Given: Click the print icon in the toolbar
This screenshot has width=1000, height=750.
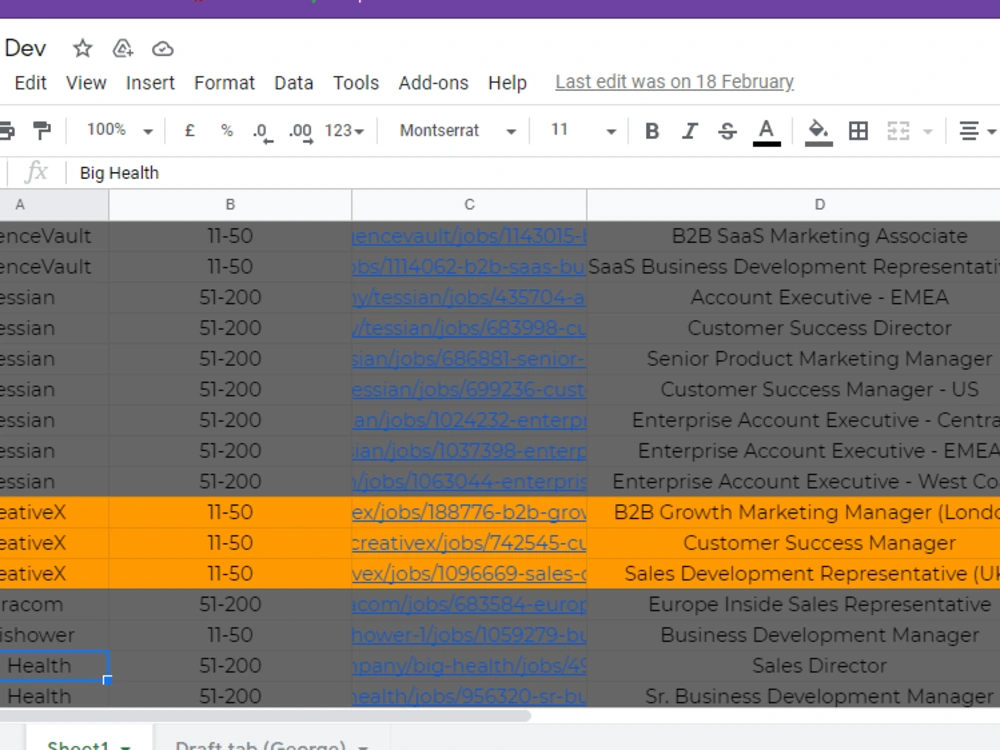Looking at the screenshot, I should pos(6,131).
